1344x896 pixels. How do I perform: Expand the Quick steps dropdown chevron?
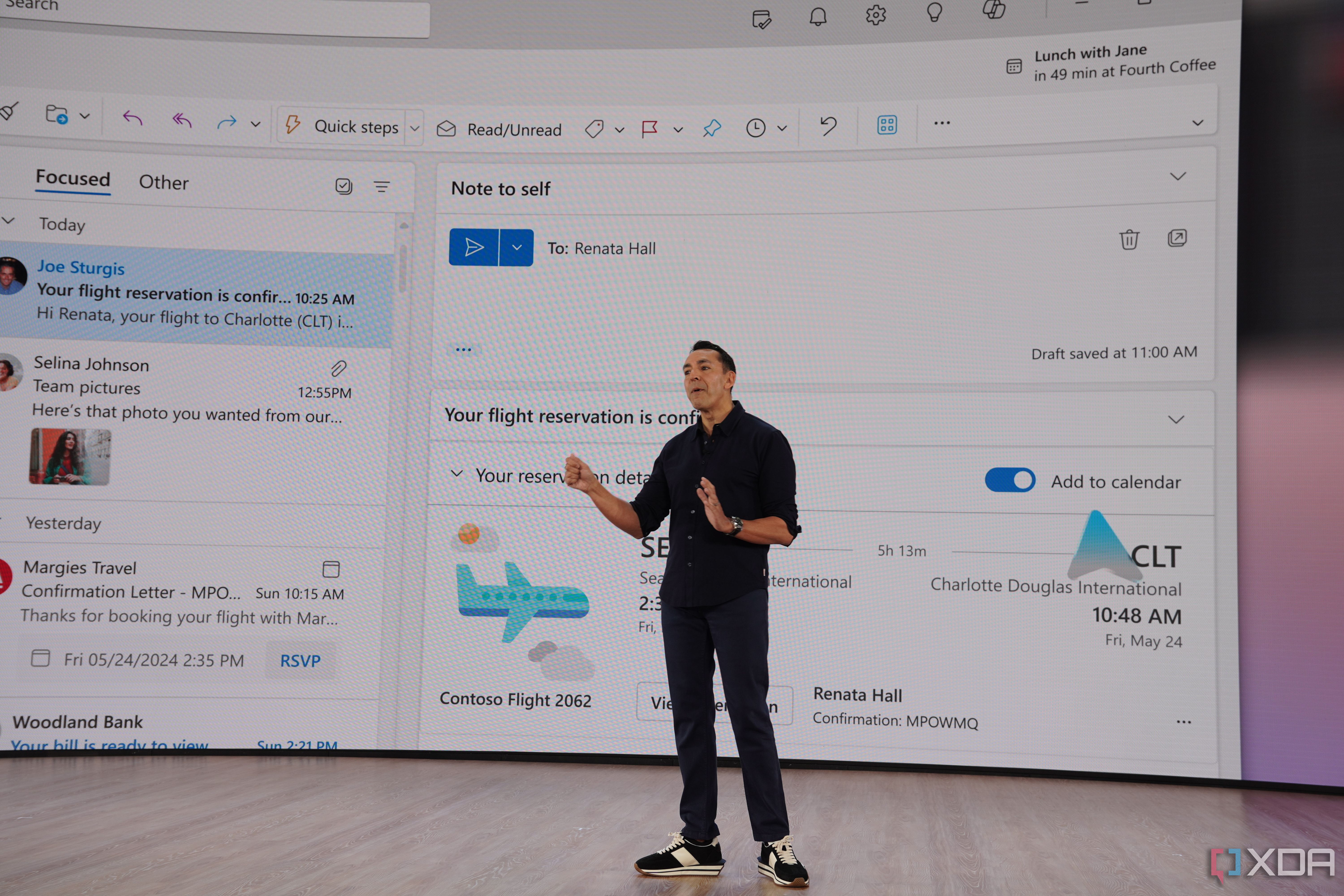(x=415, y=128)
